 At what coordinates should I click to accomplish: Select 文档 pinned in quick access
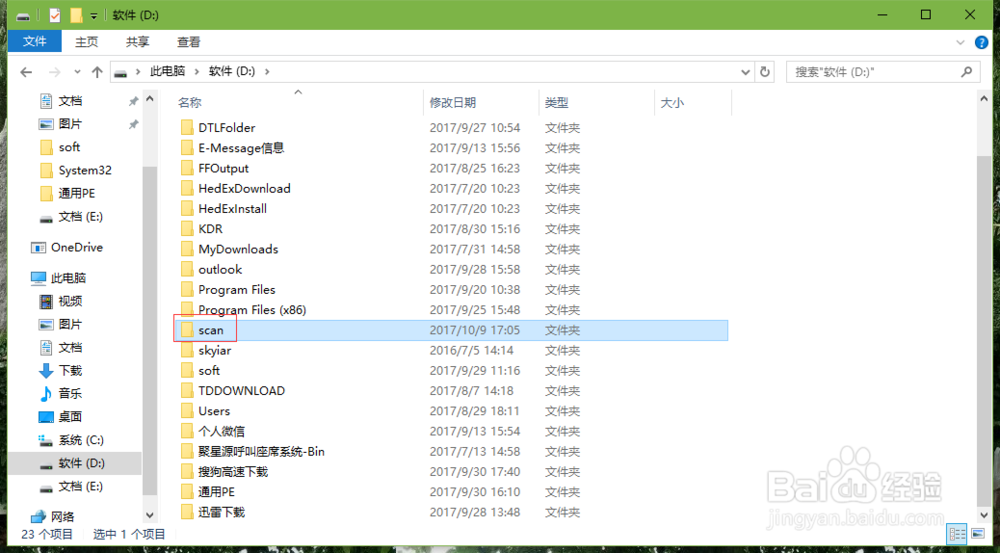point(70,101)
